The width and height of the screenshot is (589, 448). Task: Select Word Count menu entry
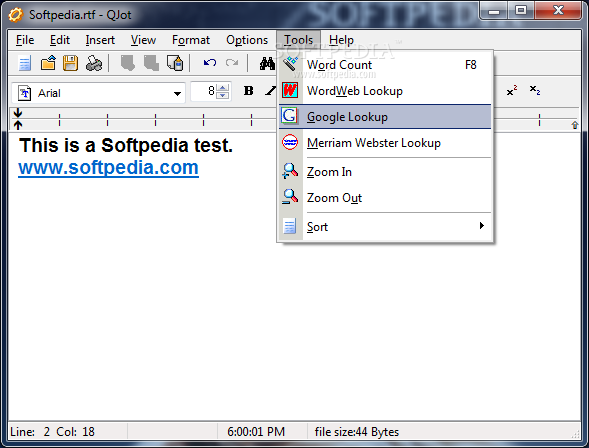[385, 65]
